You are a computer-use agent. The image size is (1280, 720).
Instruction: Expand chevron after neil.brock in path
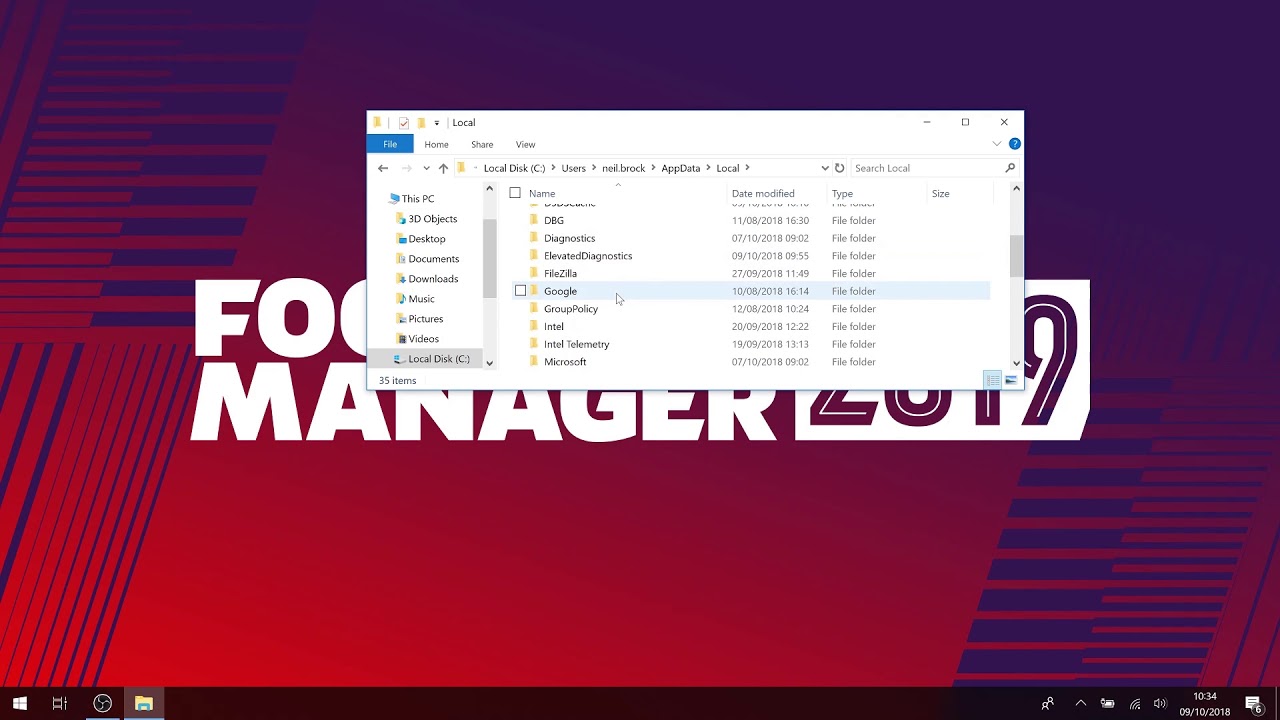click(653, 168)
